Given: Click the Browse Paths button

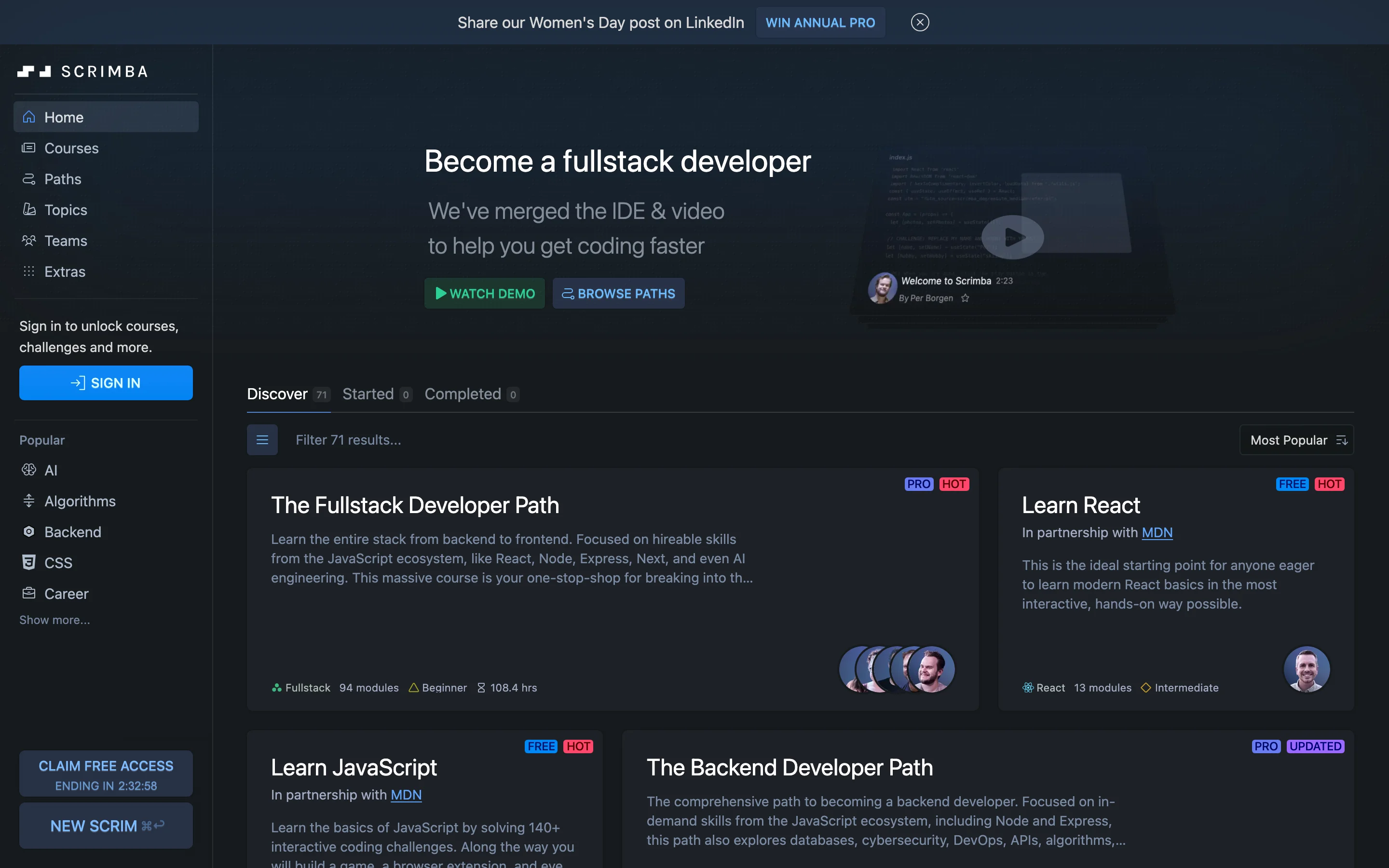Looking at the screenshot, I should click(x=618, y=293).
